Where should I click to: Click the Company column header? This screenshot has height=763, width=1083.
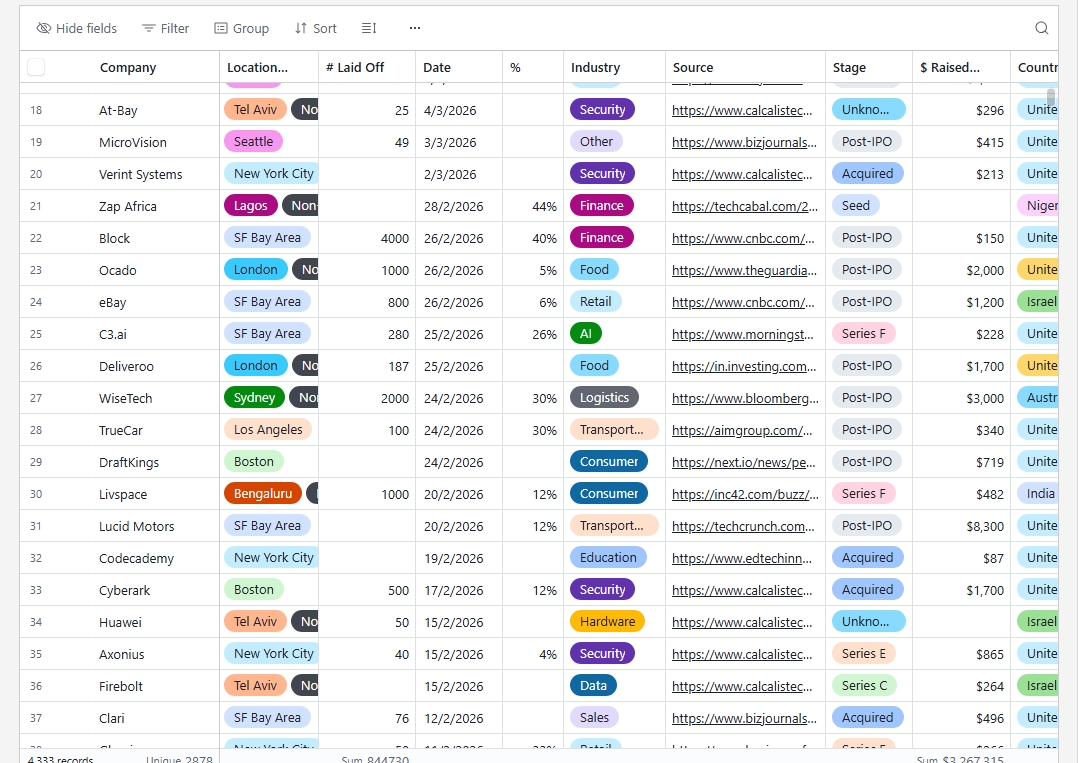point(128,68)
